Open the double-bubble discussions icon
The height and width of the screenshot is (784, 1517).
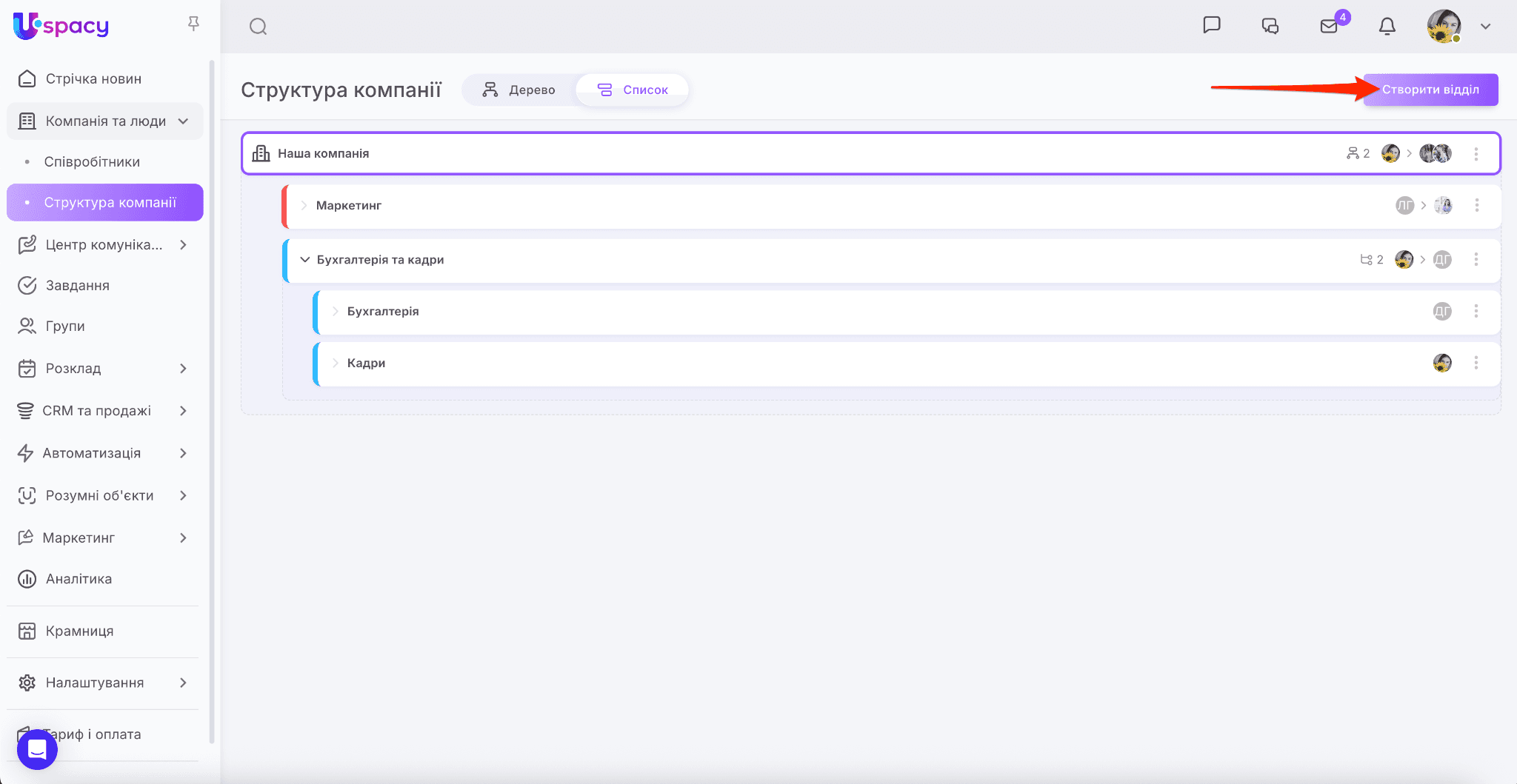tap(1270, 27)
